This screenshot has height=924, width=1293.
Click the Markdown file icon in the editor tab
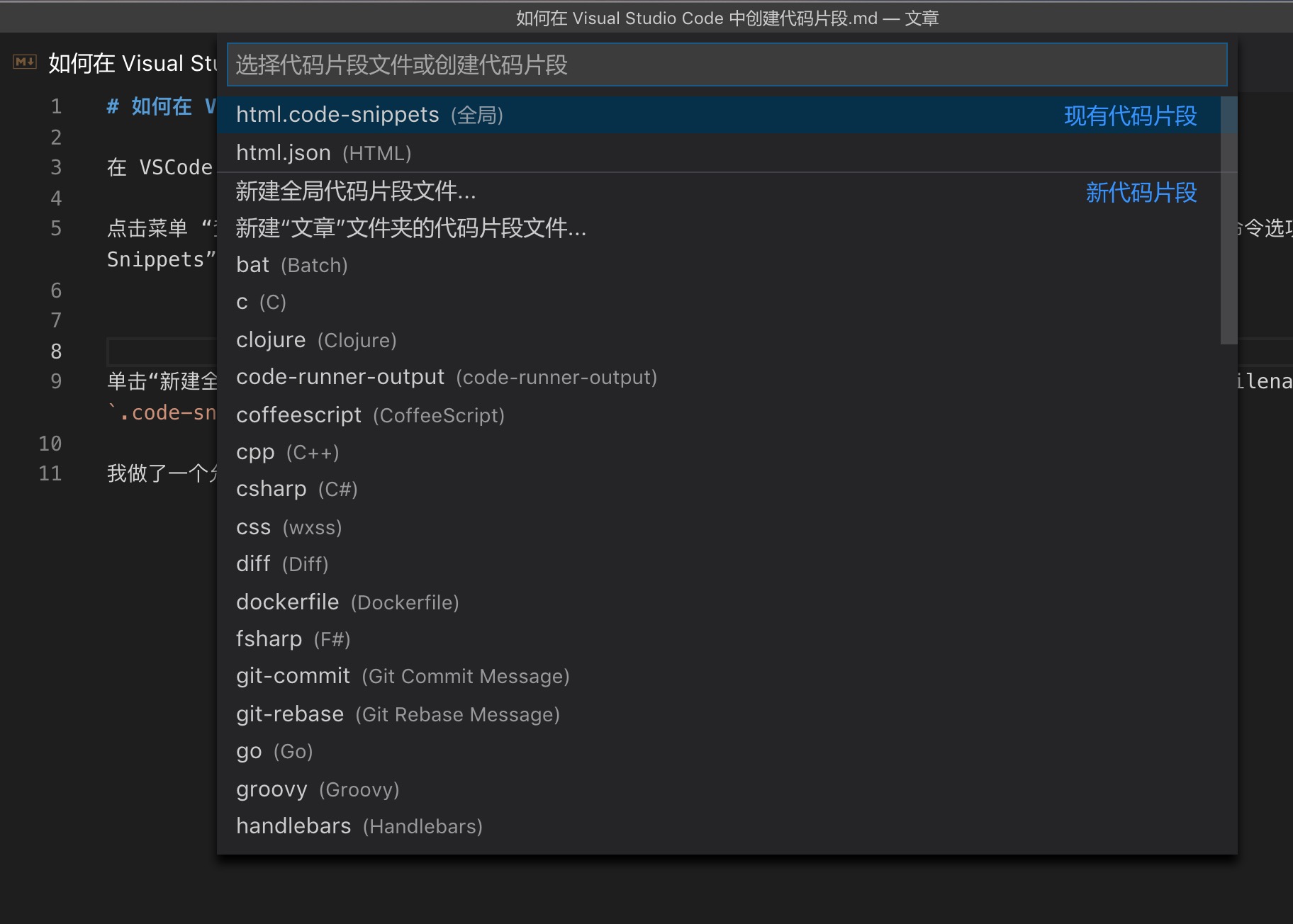pyautogui.click(x=25, y=62)
